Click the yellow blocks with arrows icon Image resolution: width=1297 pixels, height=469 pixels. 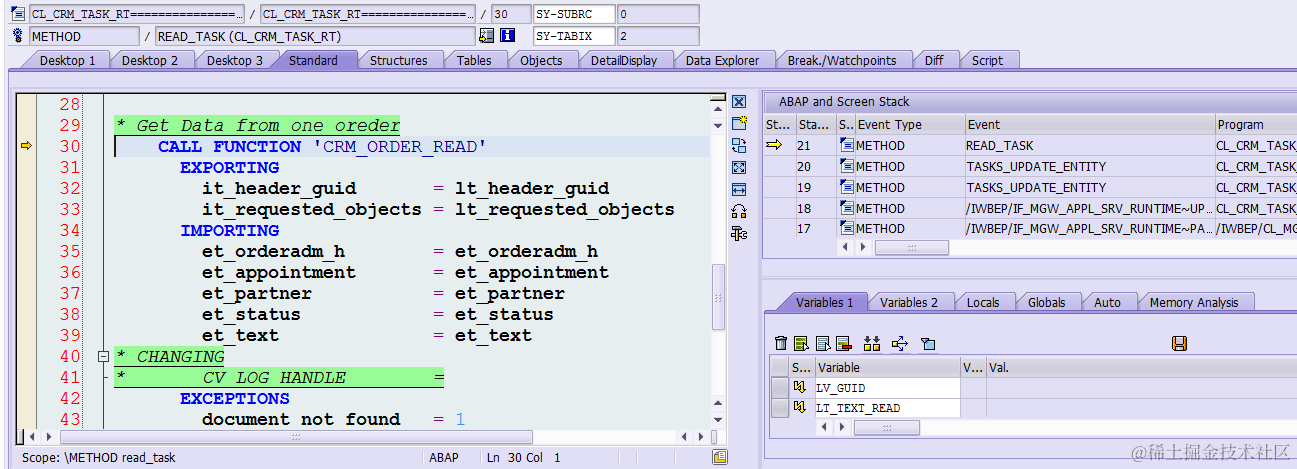tap(872, 343)
